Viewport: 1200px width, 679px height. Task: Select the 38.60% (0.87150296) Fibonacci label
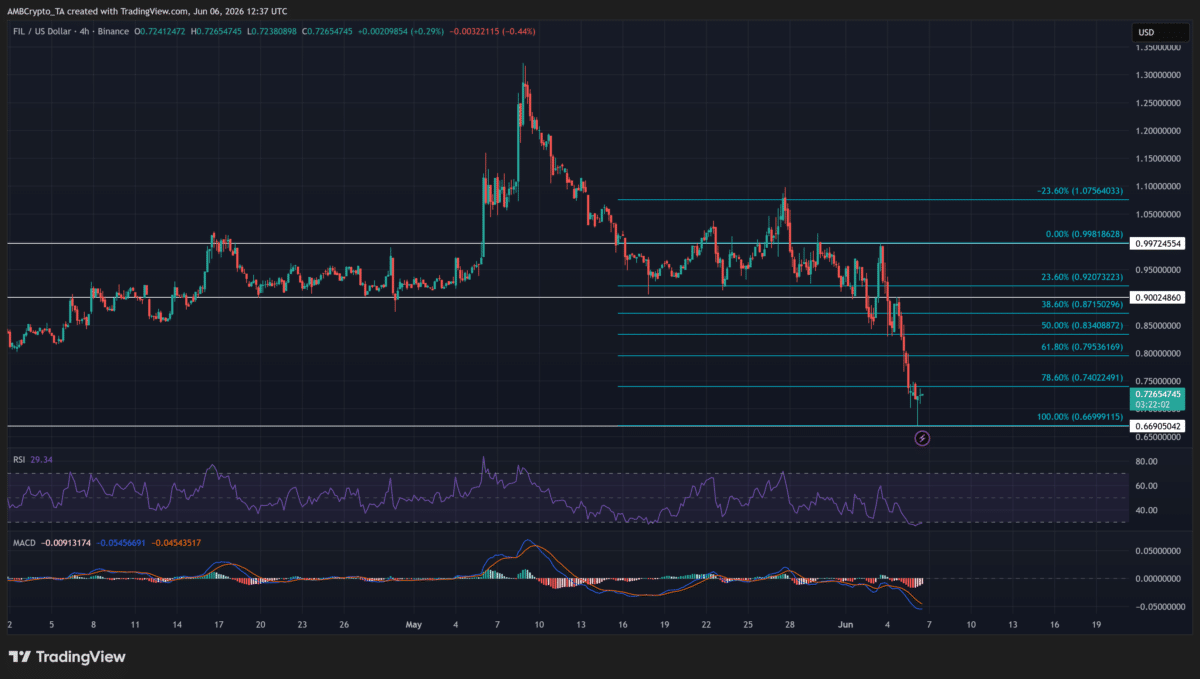click(x=1082, y=304)
